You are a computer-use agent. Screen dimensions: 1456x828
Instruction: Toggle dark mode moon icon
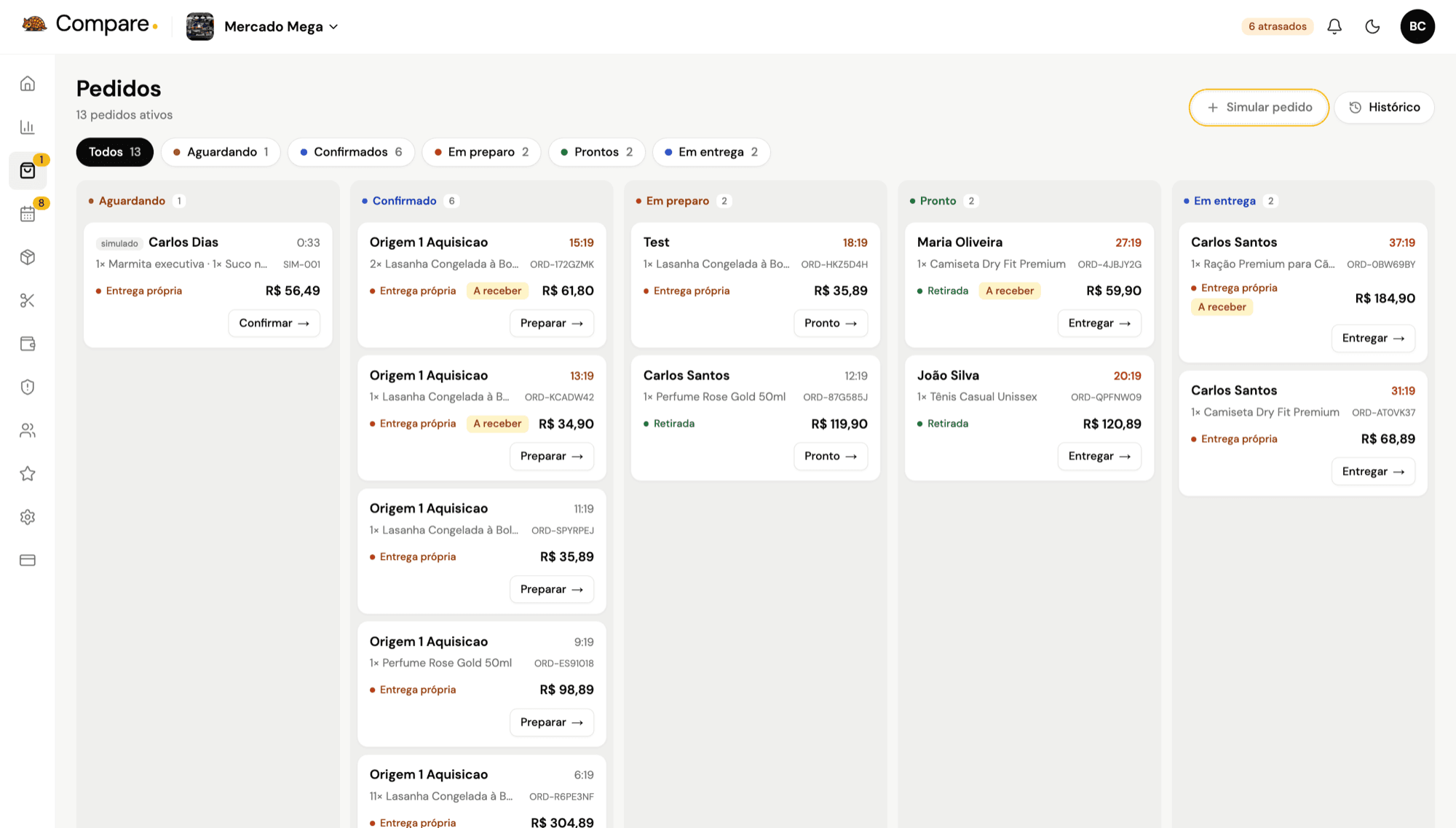(1372, 26)
